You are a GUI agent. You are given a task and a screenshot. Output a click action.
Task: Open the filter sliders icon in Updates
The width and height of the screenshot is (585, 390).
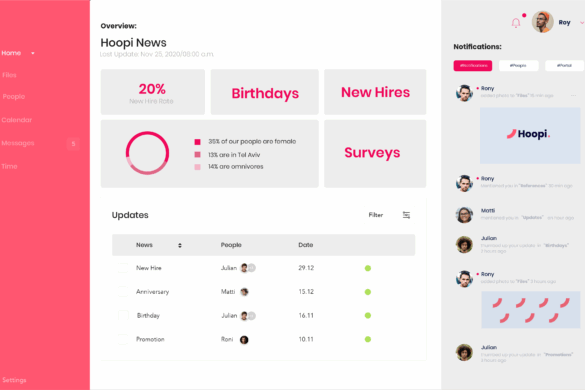click(x=406, y=215)
